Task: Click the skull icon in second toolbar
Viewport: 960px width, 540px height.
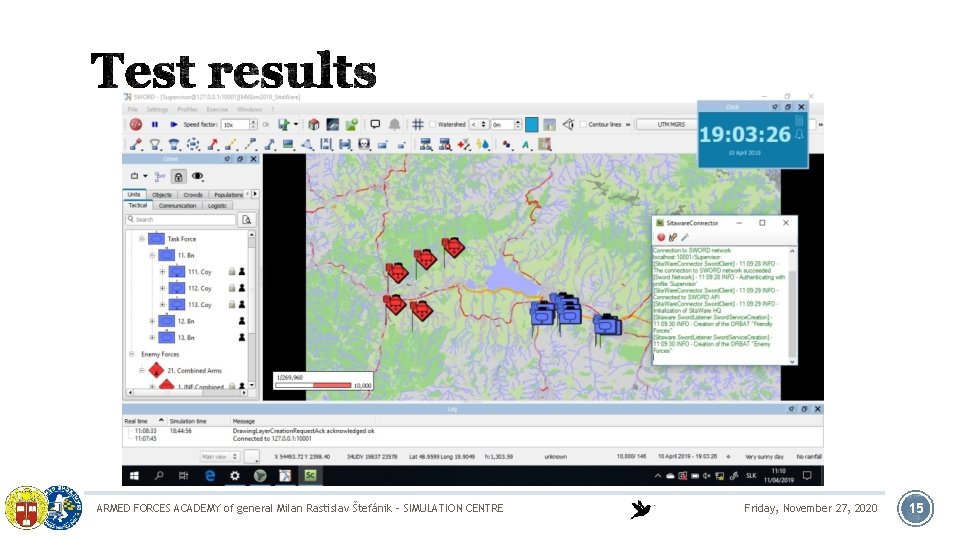Action: pyautogui.click(x=364, y=144)
